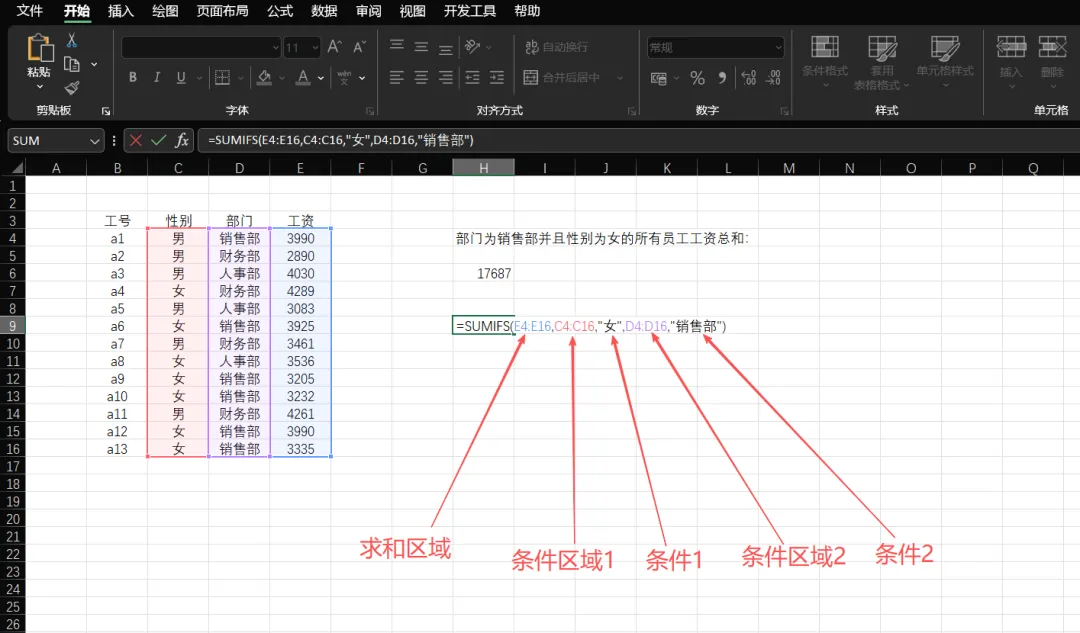This screenshot has height=633, width=1080.
Task: Select the Format Painter brush
Action: point(72,87)
